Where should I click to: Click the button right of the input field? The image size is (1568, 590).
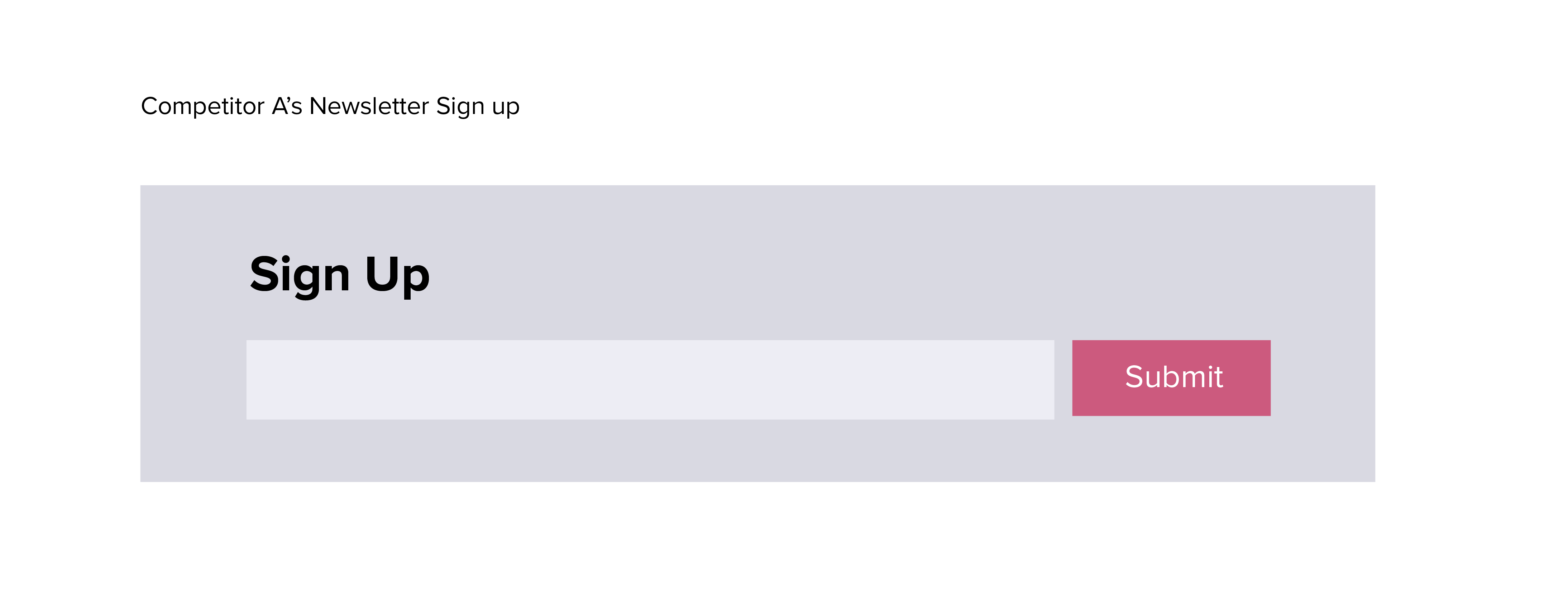(1171, 378)
